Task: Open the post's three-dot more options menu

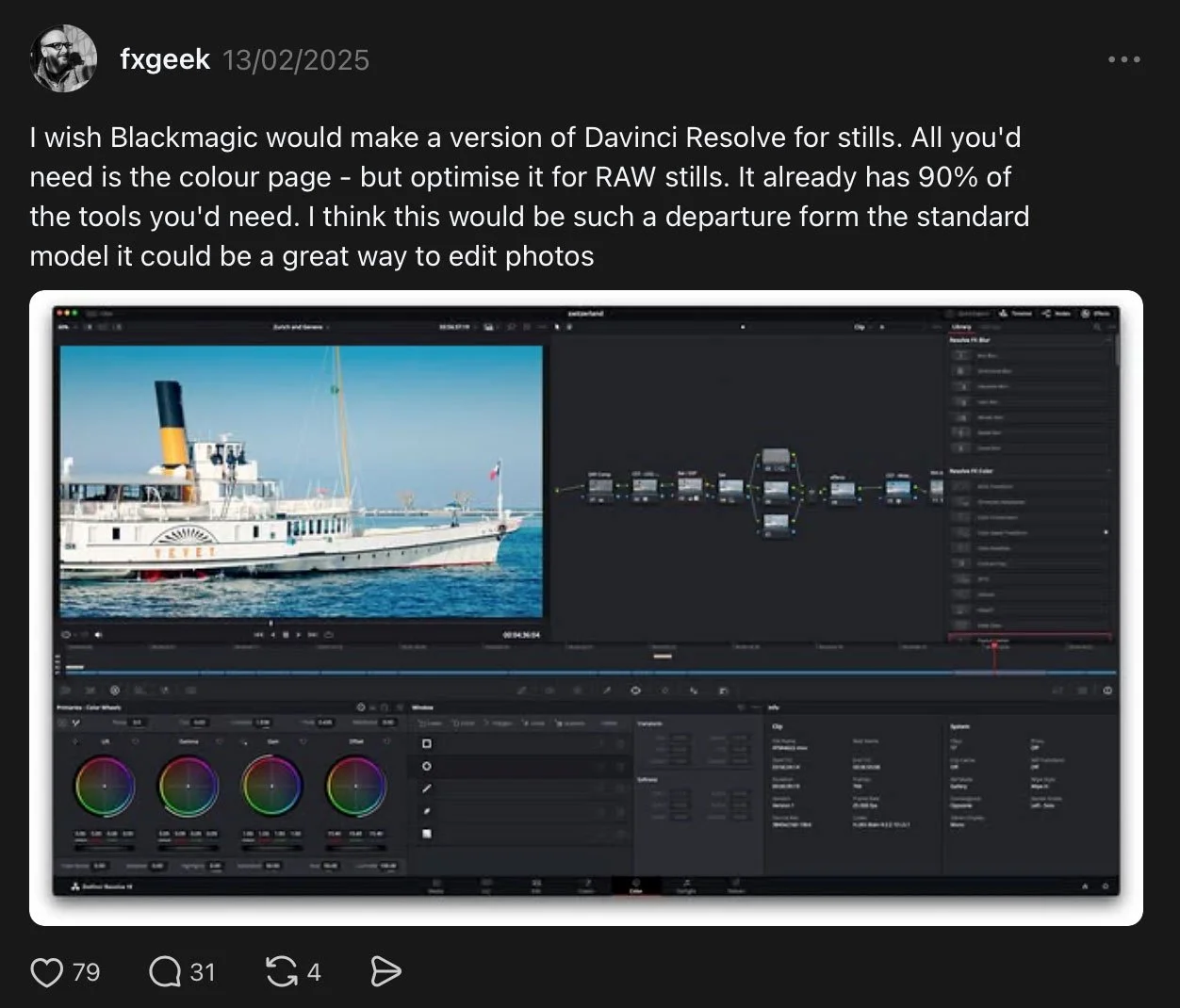Action: tap(1123, 59)
